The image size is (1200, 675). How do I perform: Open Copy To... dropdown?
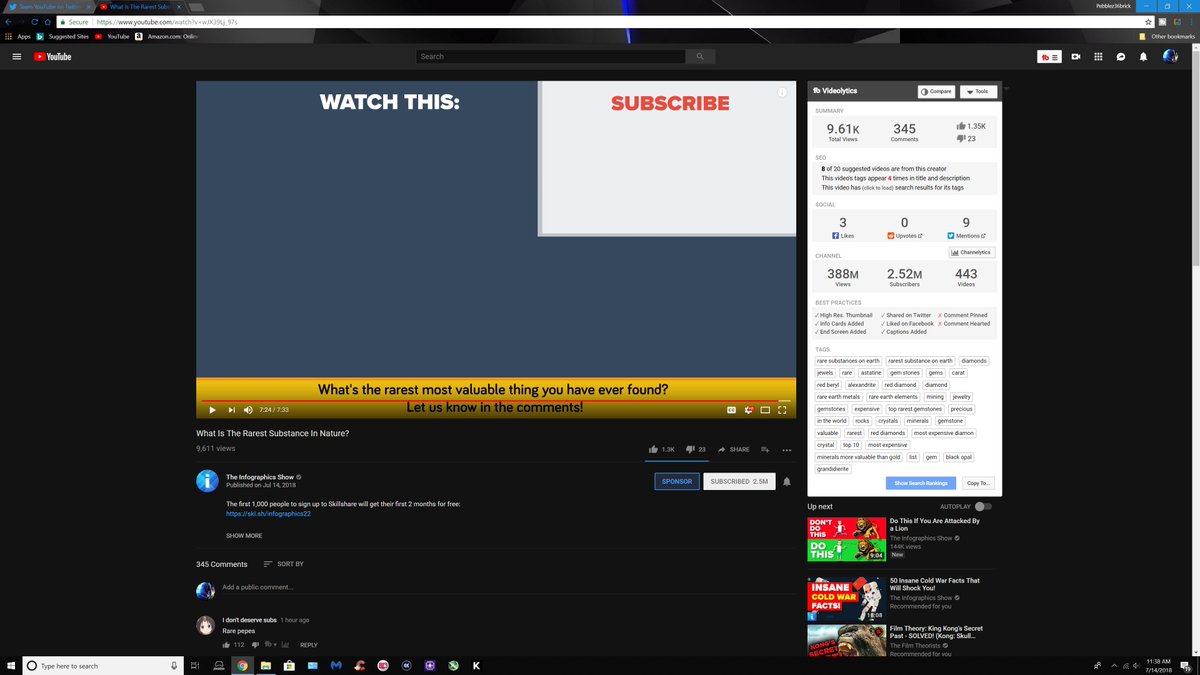[979, 483]
